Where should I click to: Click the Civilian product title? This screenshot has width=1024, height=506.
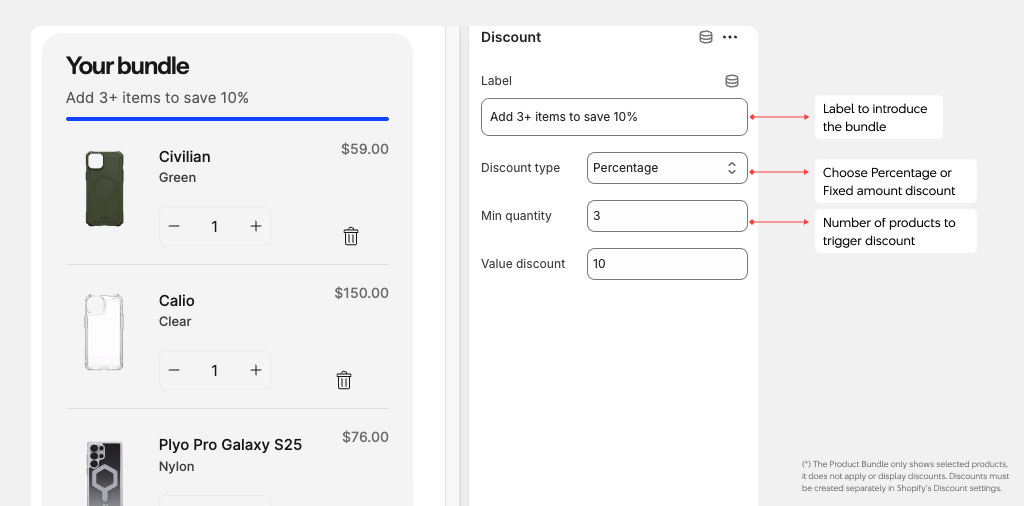[x=185, y=157]
